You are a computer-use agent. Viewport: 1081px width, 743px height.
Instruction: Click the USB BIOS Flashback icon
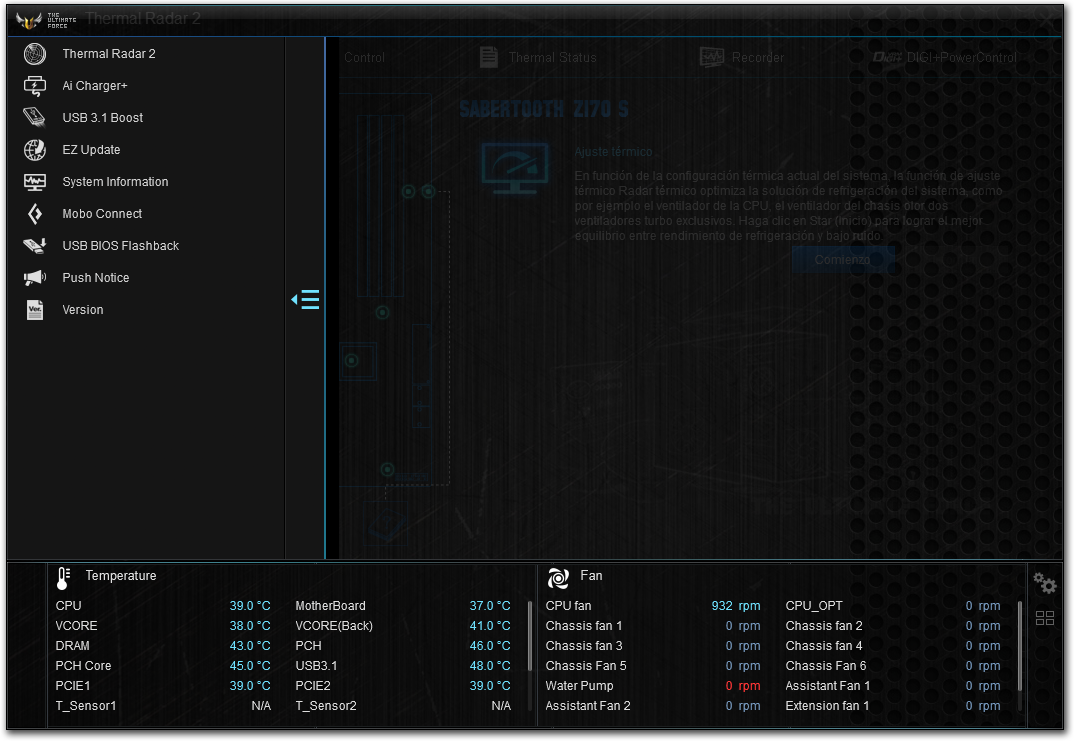34,245
